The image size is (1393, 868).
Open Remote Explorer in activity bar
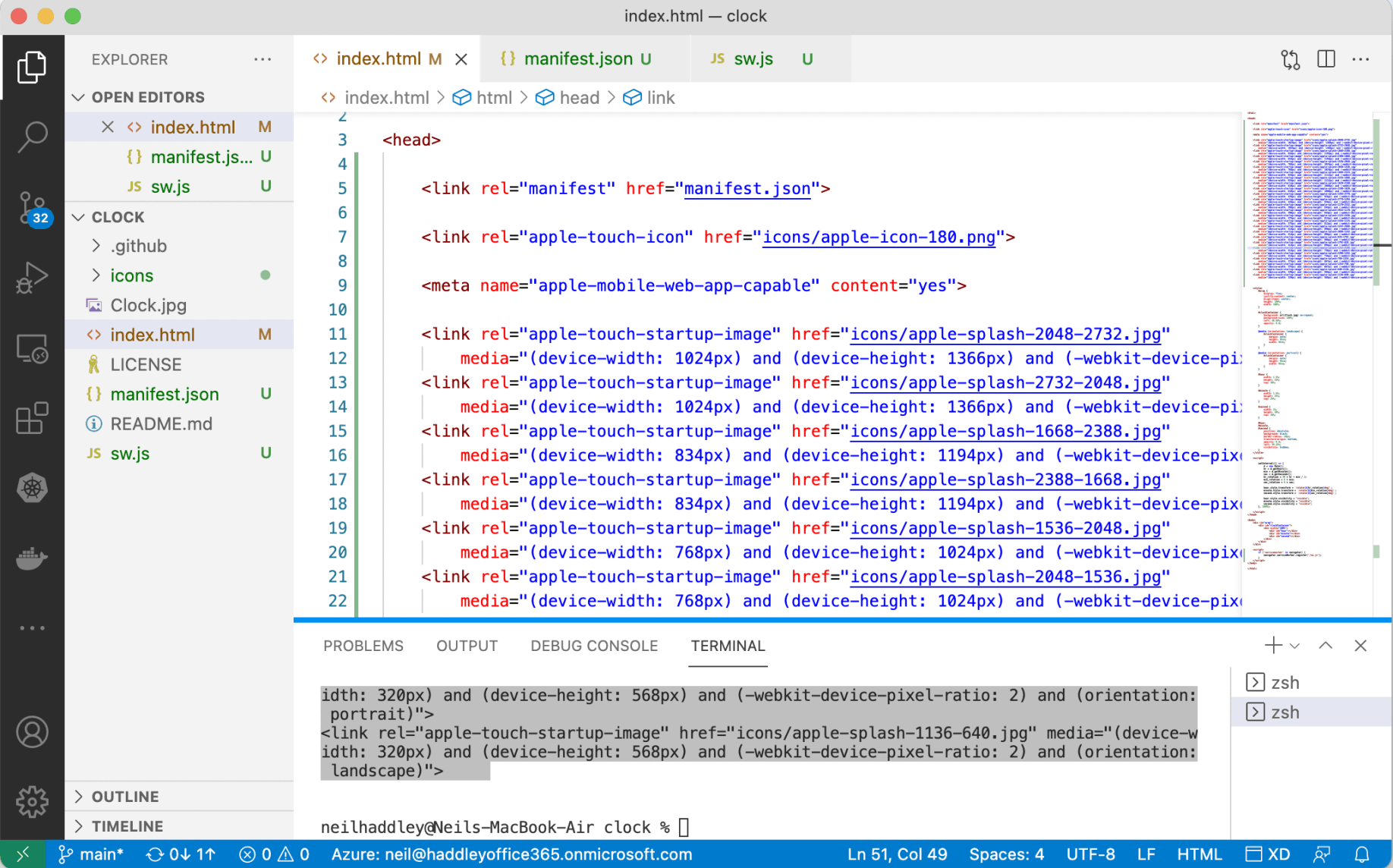32,349
